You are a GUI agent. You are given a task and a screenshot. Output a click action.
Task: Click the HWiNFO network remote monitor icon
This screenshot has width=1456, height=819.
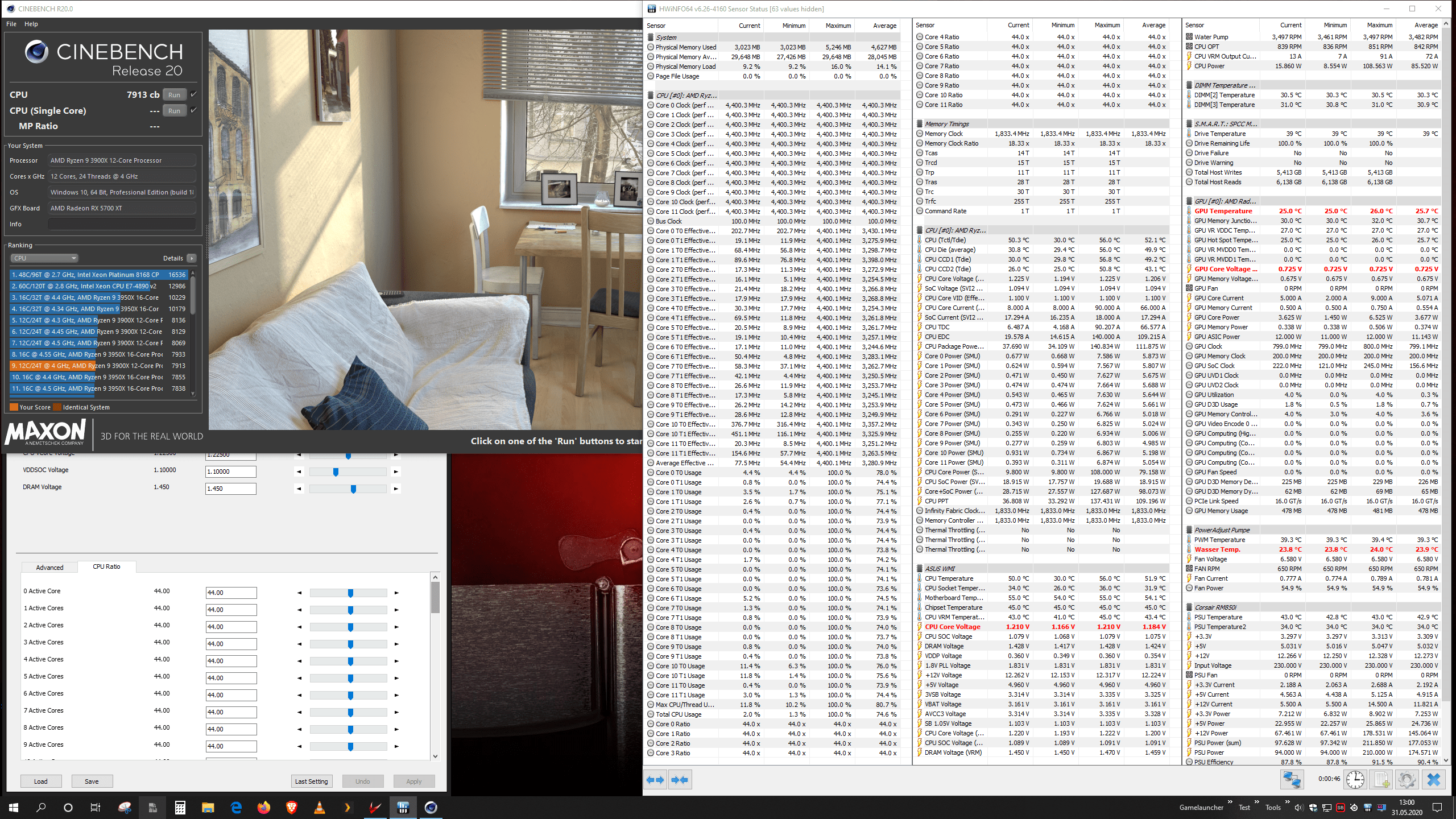[1292, 779]
